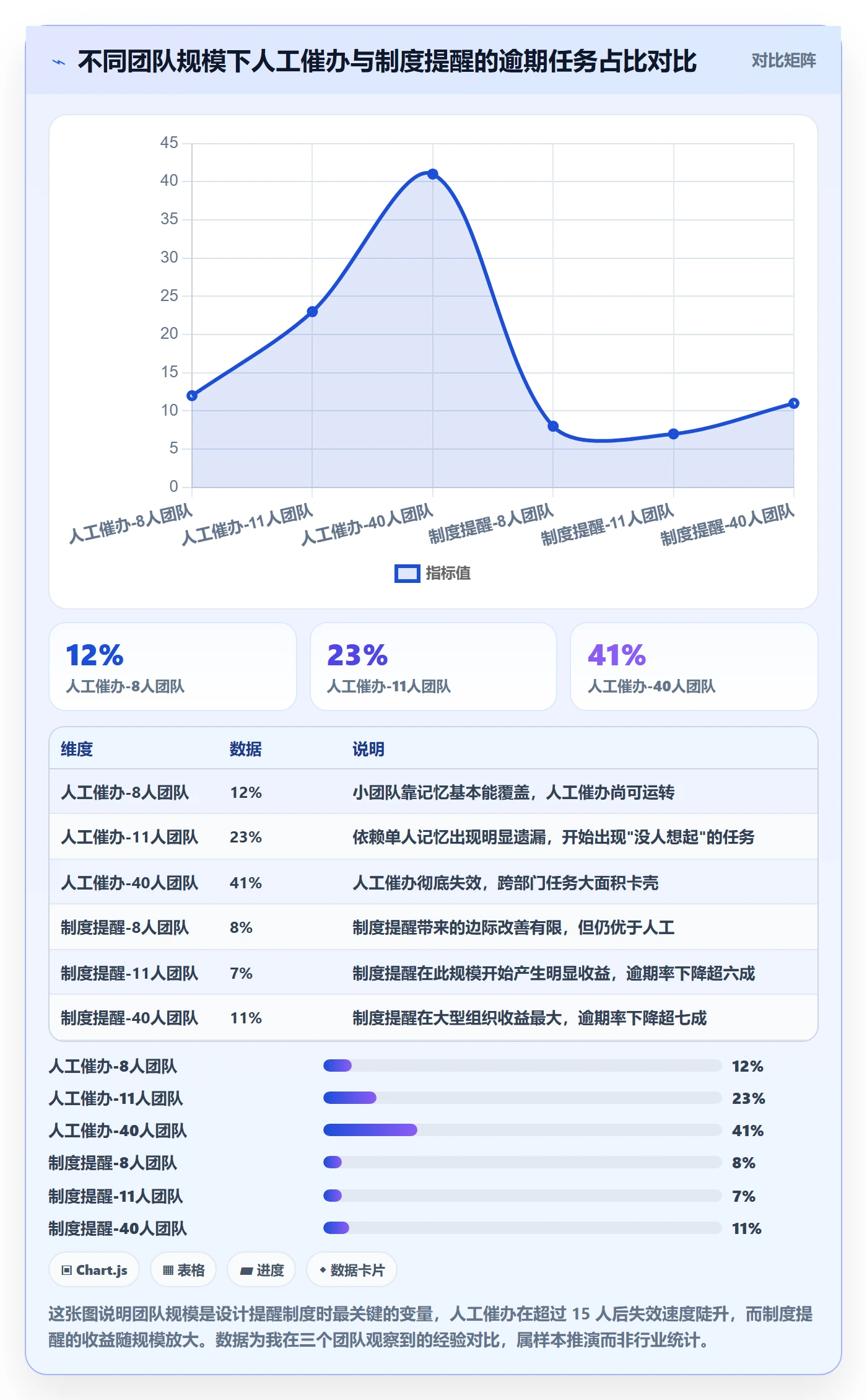The height and width of the screenshot is (1400, 867).
Task: Click the progress bar for 制度提醒-11人团队
Action: point(522,1196)
